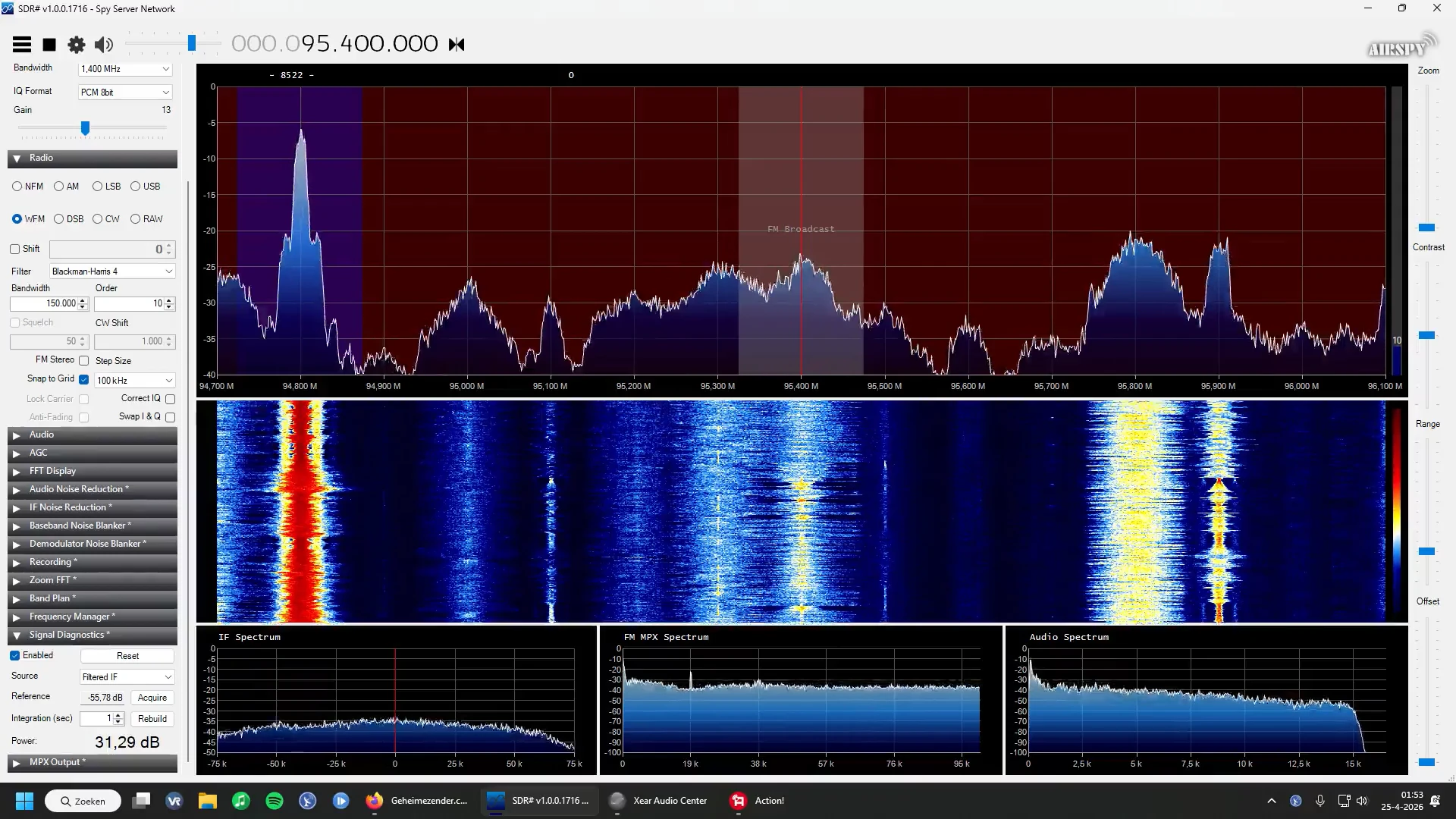Viewport: 1456px width, 819px height.
Task: Select the LSB mode radio button
Action: click(x=97, y=187)
